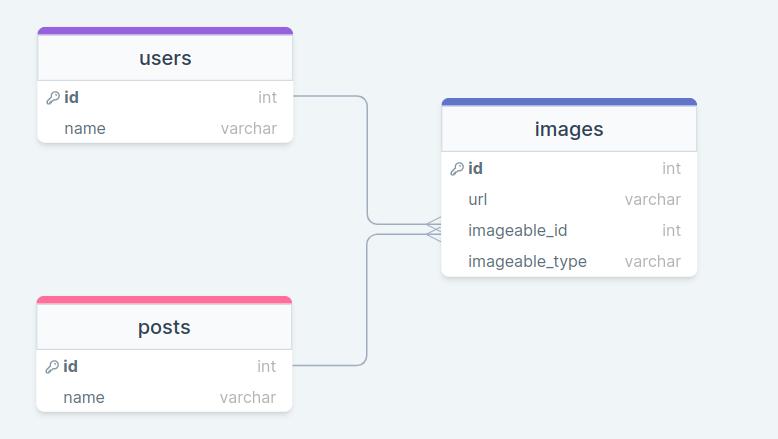The width and height of the screenshot is (778, 439).
Task: Click varchar type of imageable_type
Action: click(652, 262)
